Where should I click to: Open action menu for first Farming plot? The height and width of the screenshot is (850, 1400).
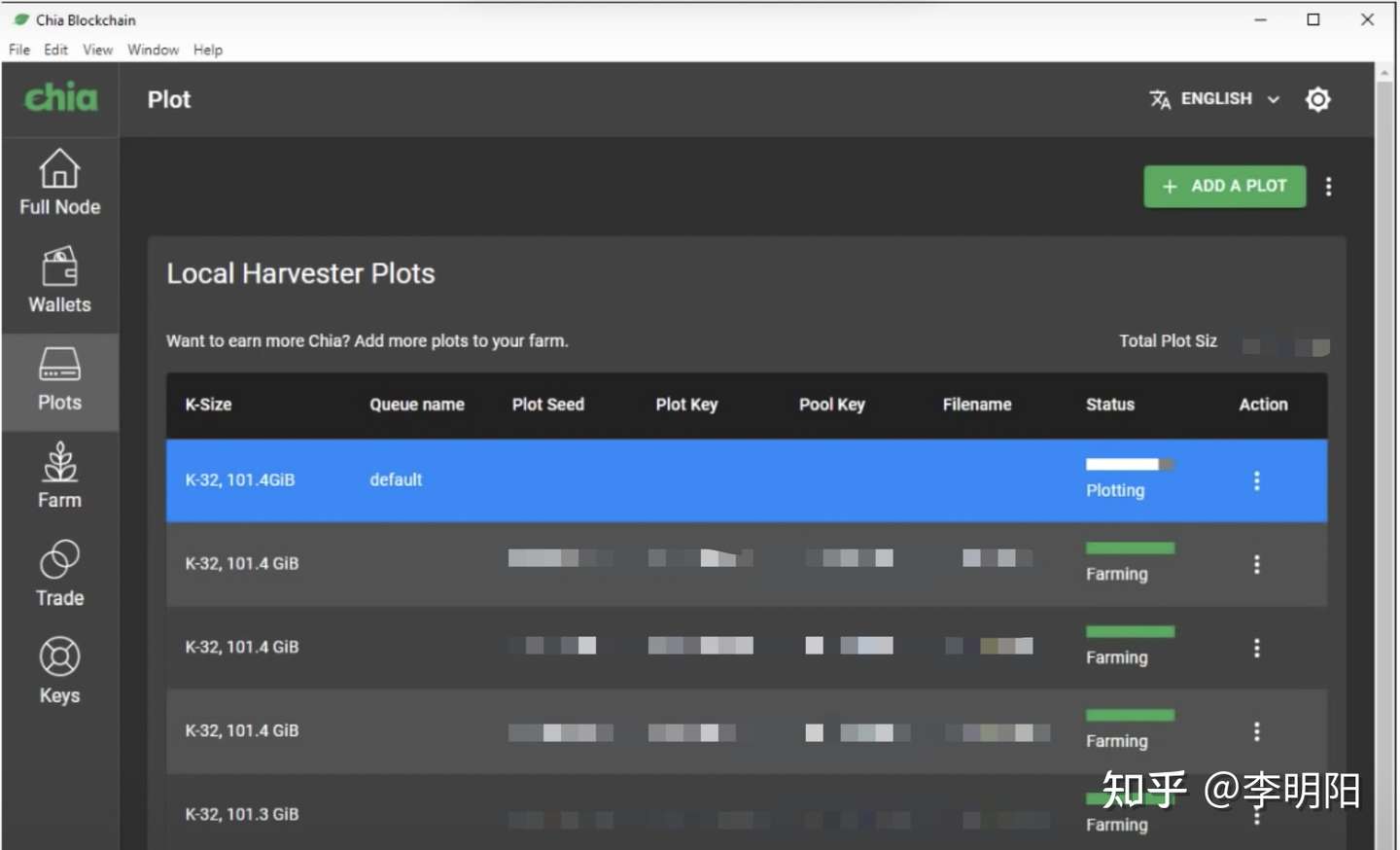click(1256, 564)
